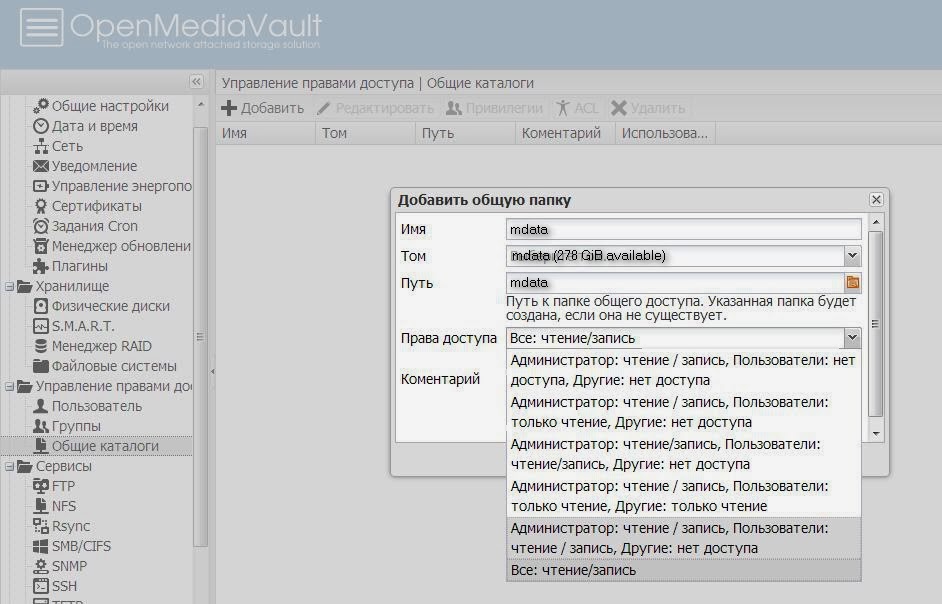Image resolution: width=942 pixels, height=604 pixels.
Task: Open the User (Пользователь) icon
Action: (x=40, y=406)
